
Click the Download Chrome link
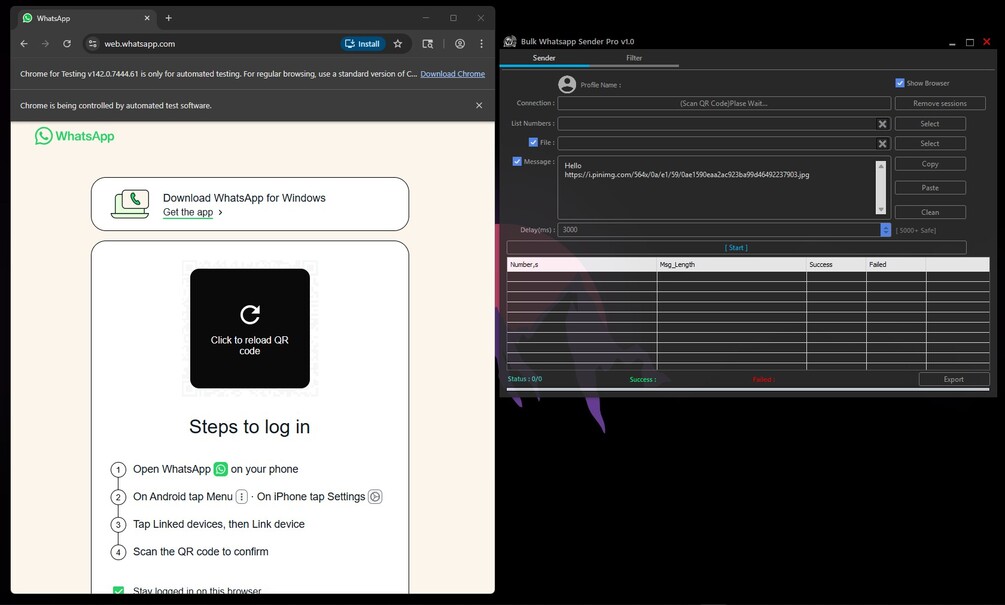tap(453, 74)
